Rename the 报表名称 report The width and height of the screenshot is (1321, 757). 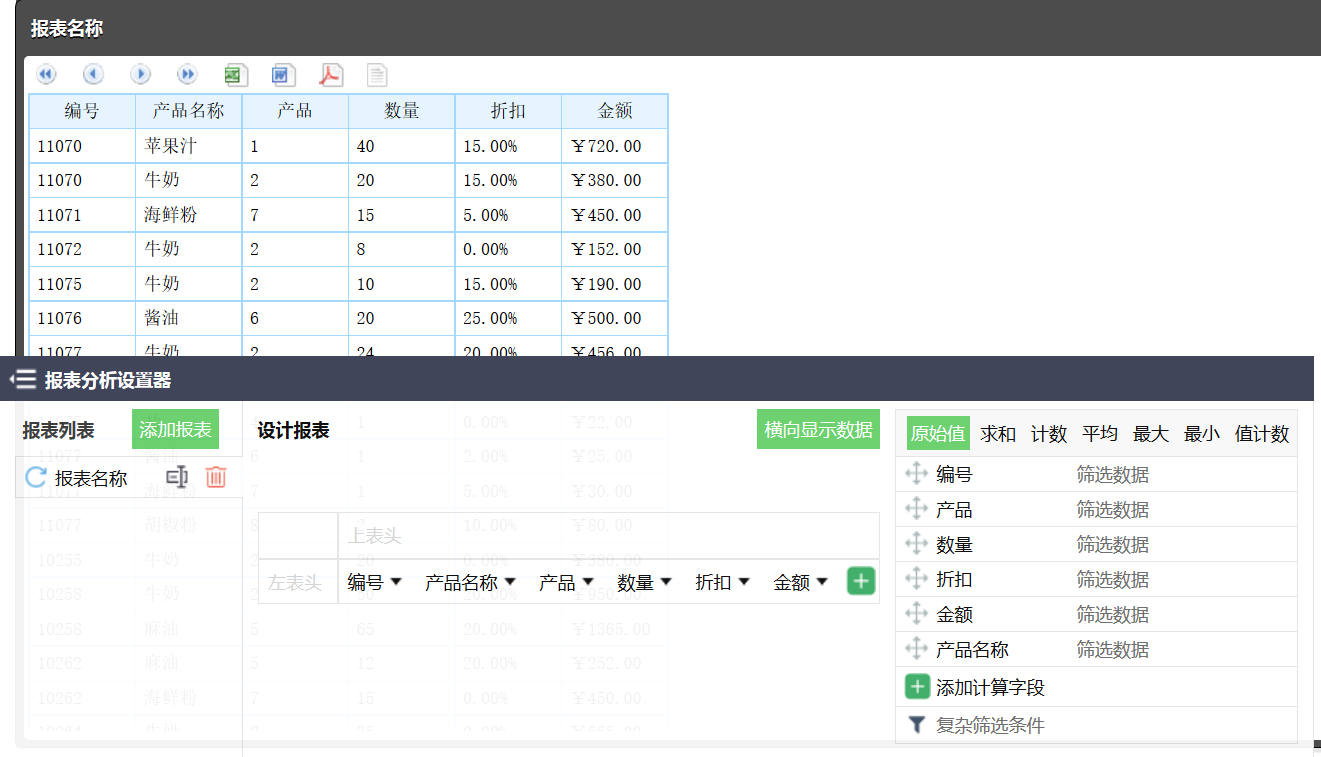[x=177, y=478]
